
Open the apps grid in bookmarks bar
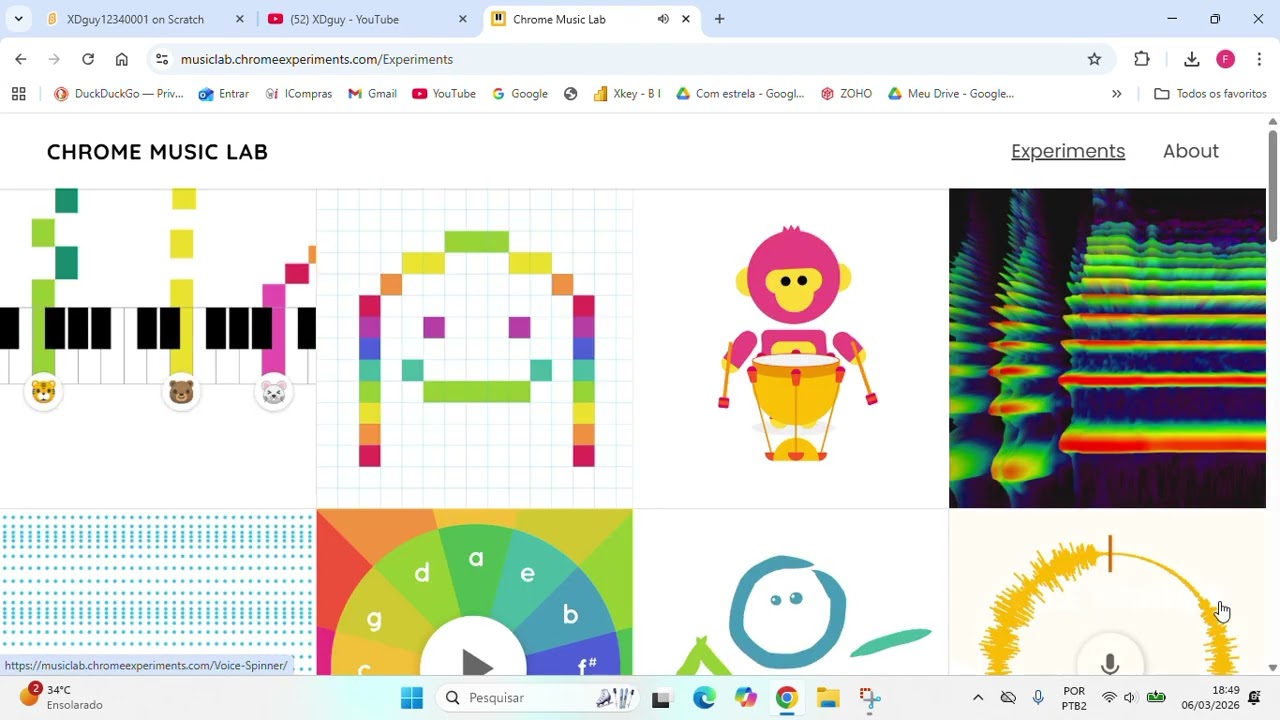(18, 94)
